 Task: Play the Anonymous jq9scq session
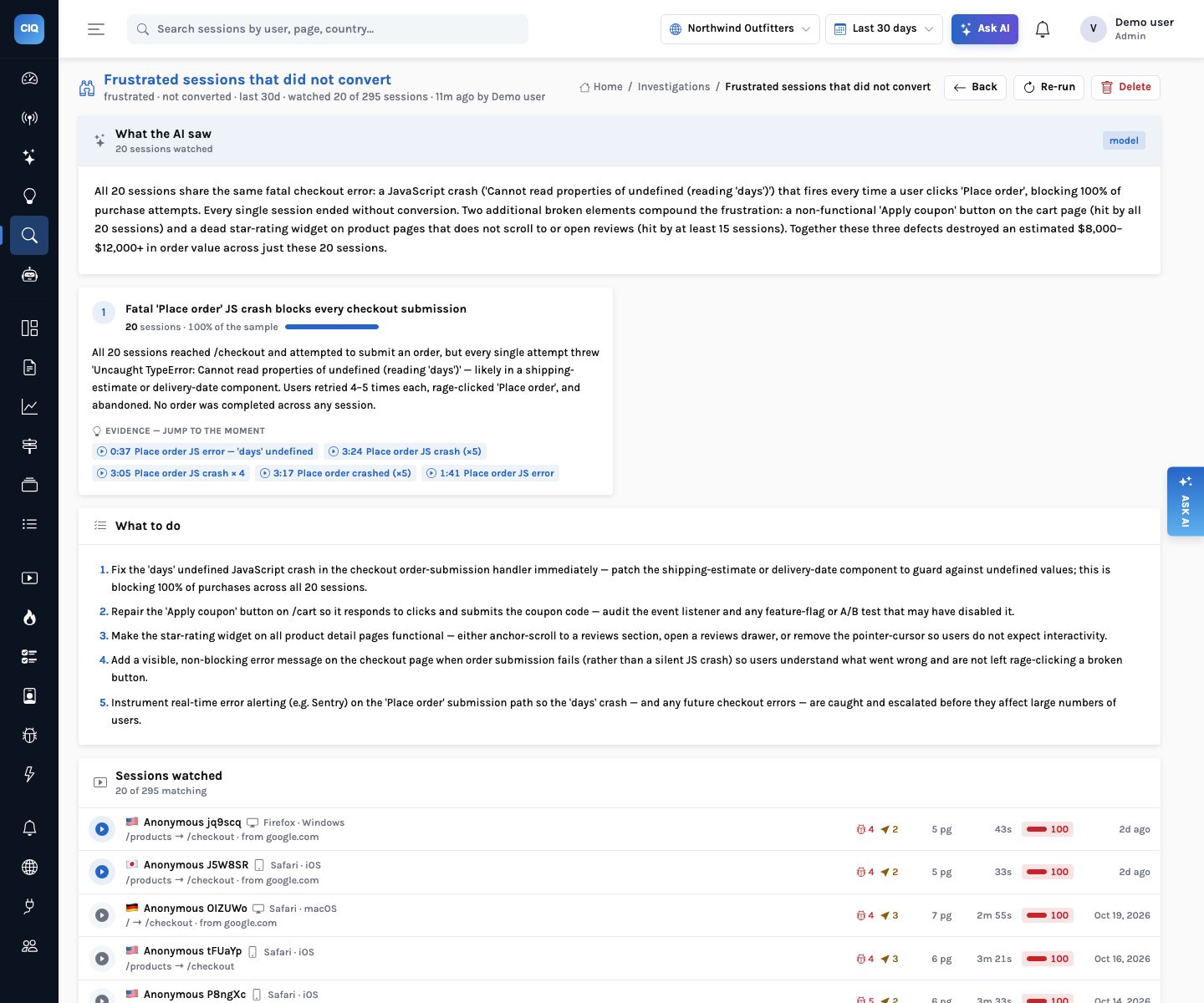(102, 829)
